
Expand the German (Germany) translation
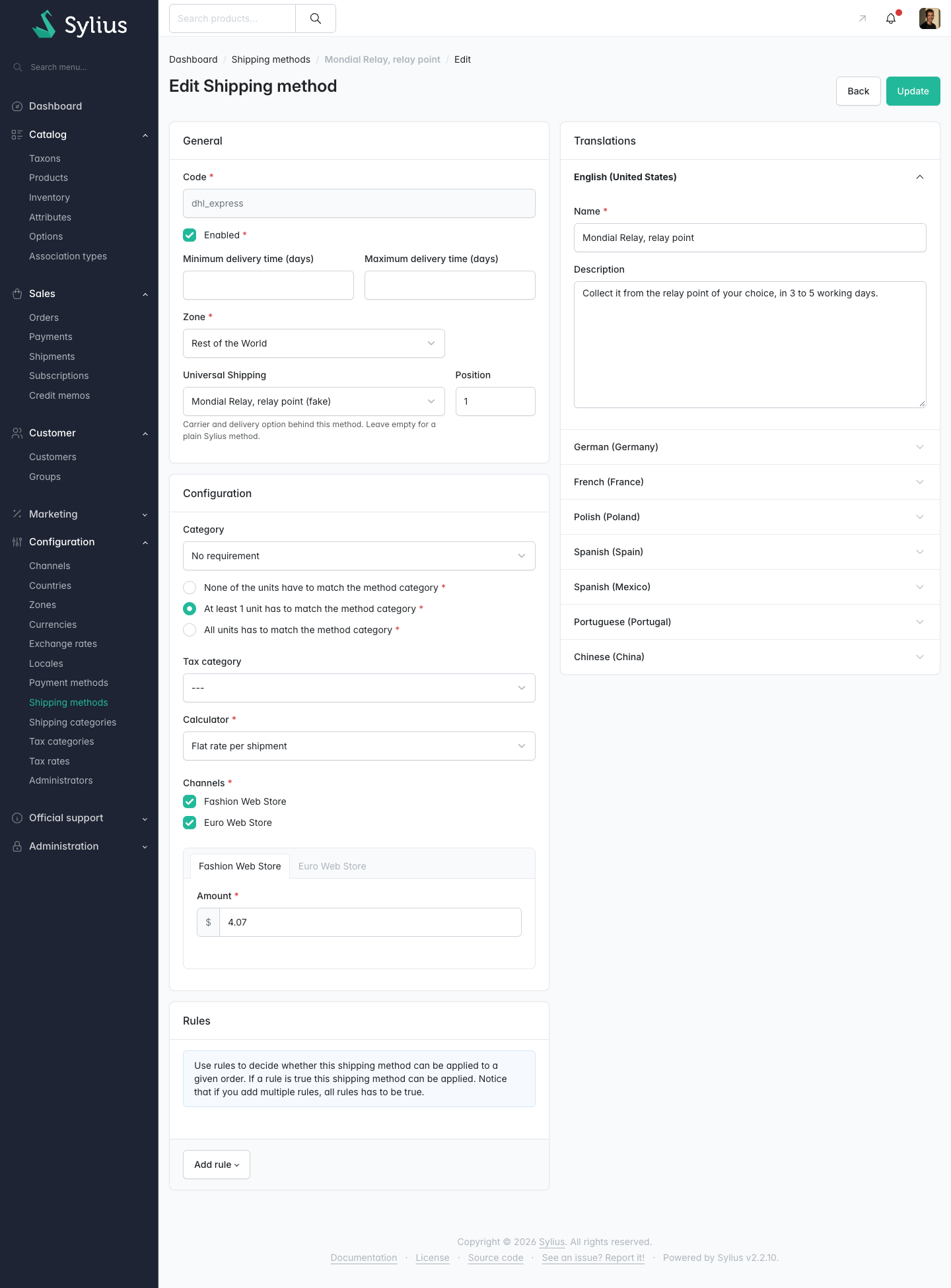[750, 447]
